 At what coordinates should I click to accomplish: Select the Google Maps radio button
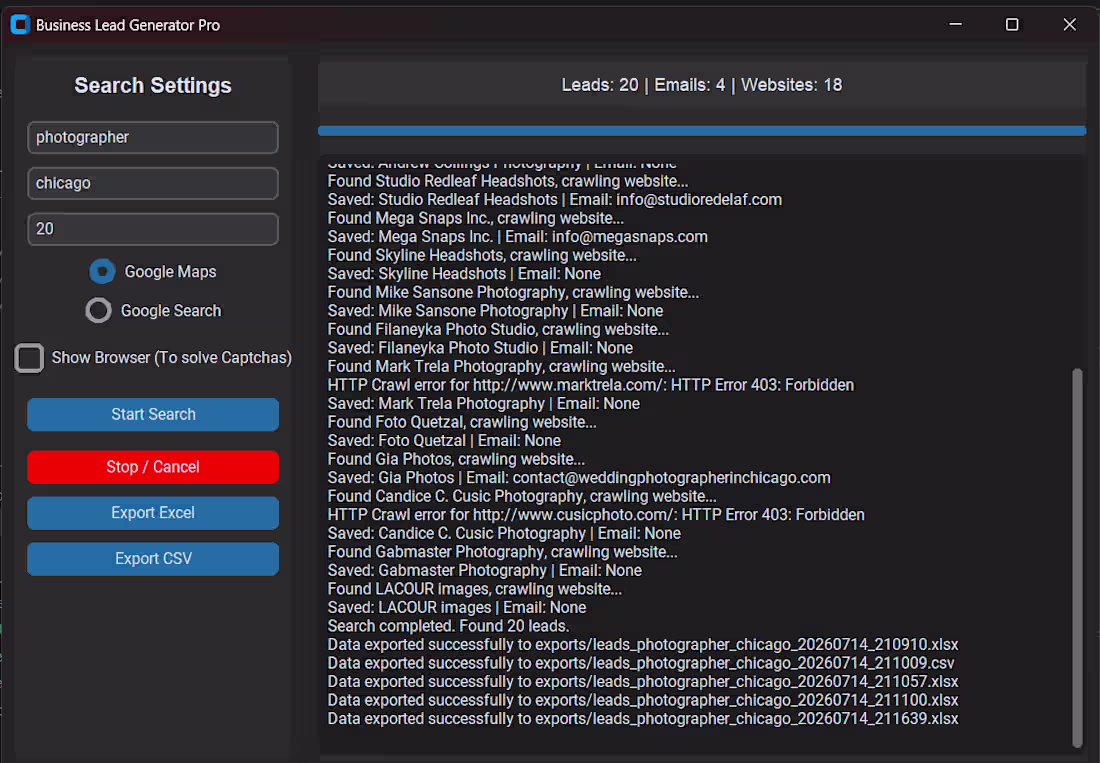pyautogui.click(x=102, y=271)
